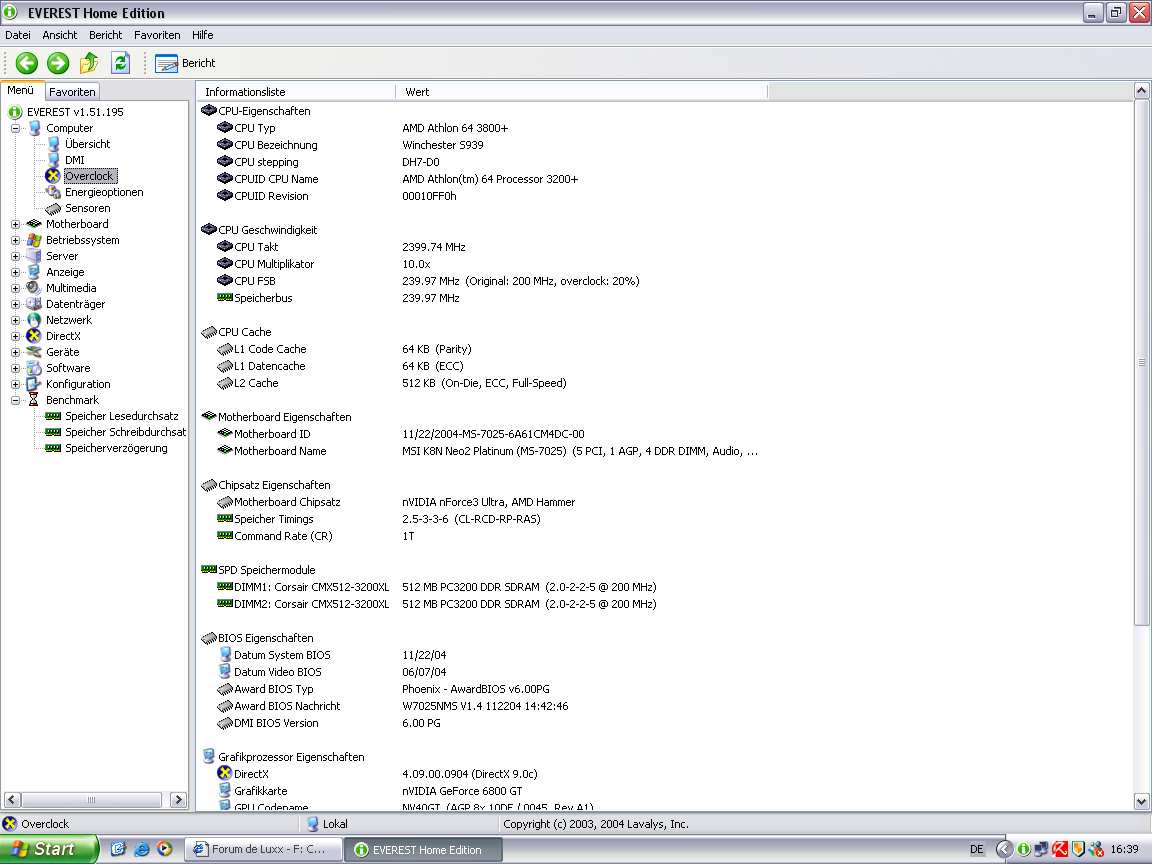
Task: Expand the Anzeige tree node
Action: pos(15,273)
